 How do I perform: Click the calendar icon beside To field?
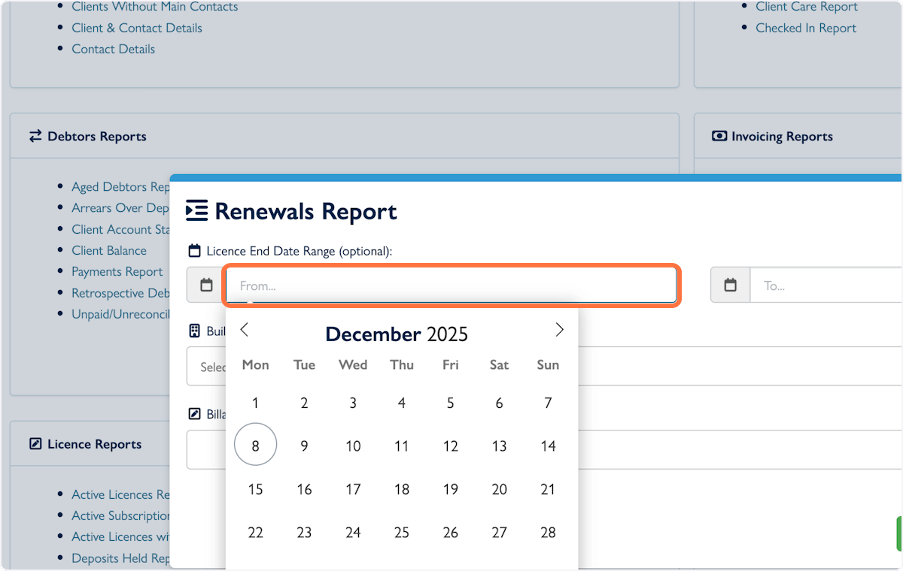730,286
